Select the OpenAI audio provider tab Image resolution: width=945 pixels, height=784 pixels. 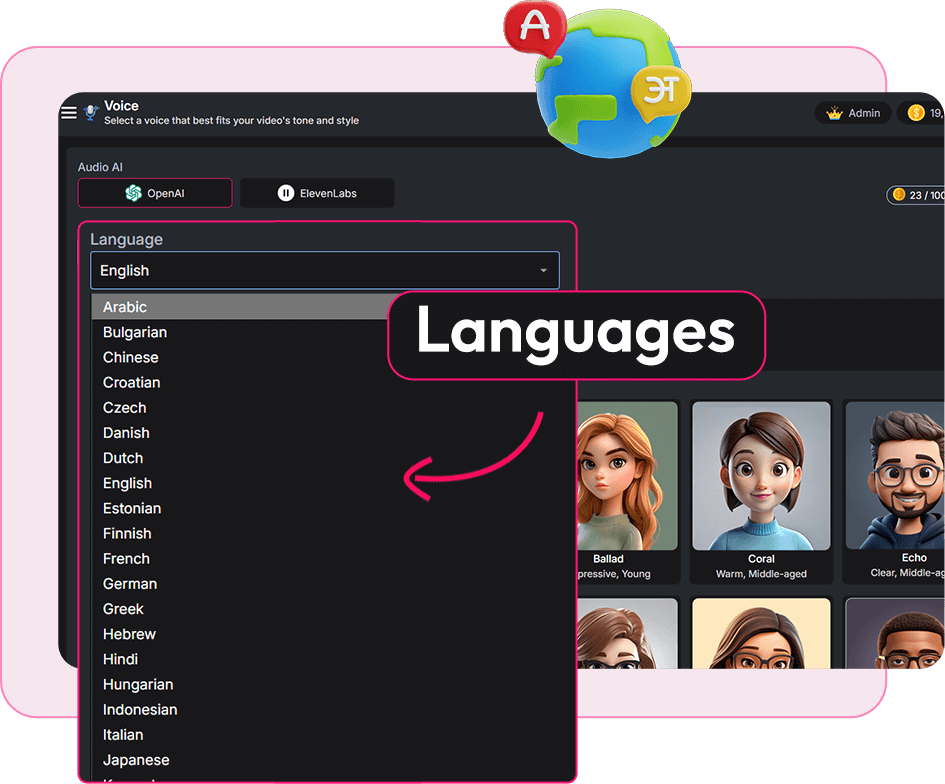[x=155, y=193]
